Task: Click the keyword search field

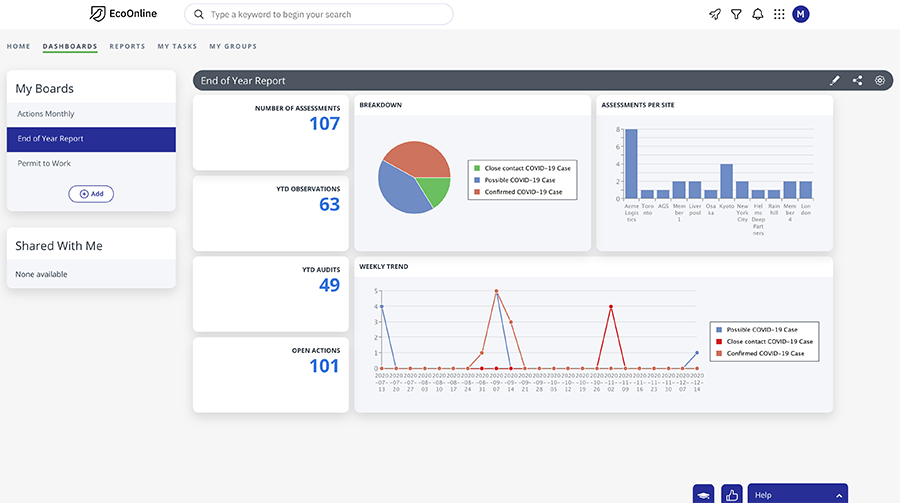Action: tap(319, 14)
